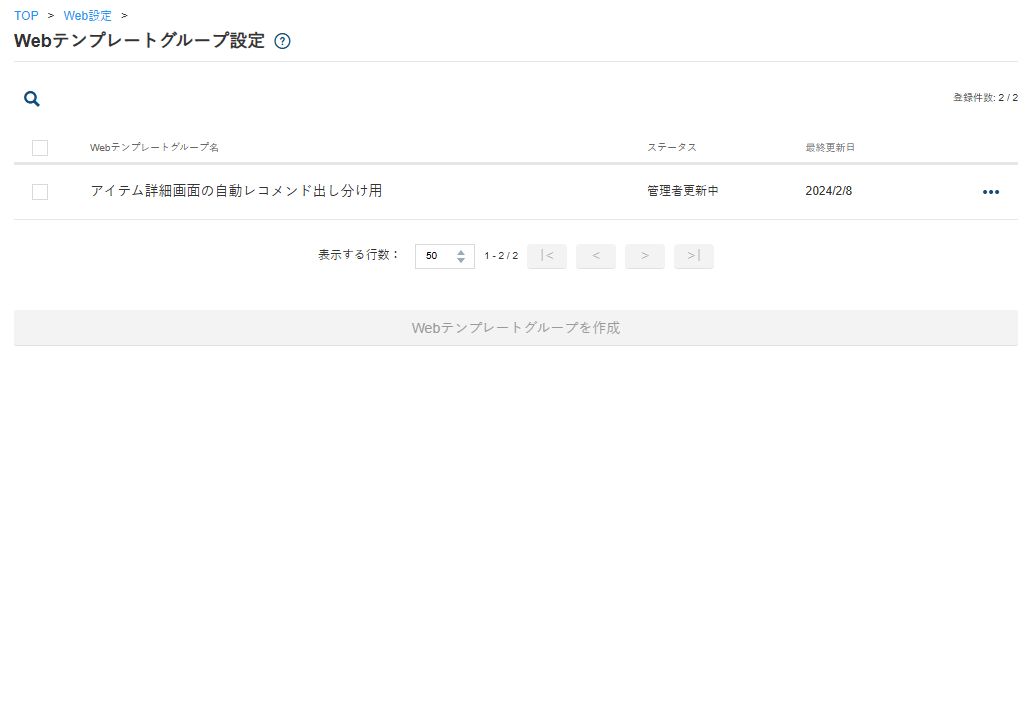
Task: Select the アイテム詳細画面の自動レコメンド出し分け用 row name
Action: pyautogui.click(x=236, y=191)
